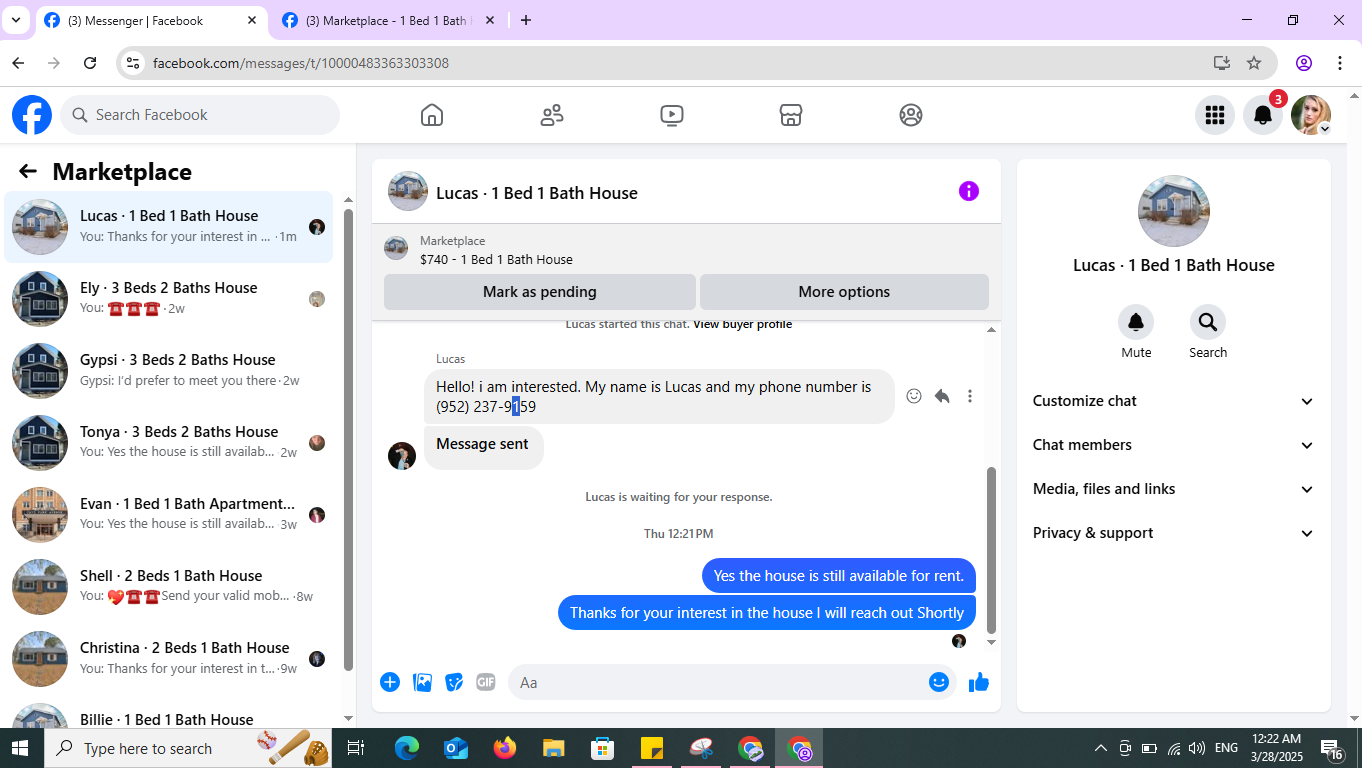This screenshot has width=1362, height=768.
Task: Click the Thu 12:21PM timestamp
Action: click(x=679, y=534)
